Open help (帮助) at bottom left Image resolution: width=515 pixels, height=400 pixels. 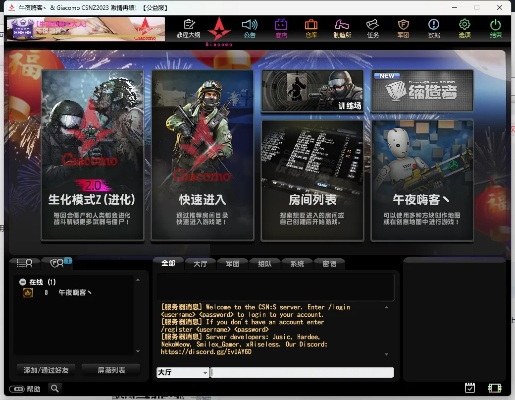point(25,389)
